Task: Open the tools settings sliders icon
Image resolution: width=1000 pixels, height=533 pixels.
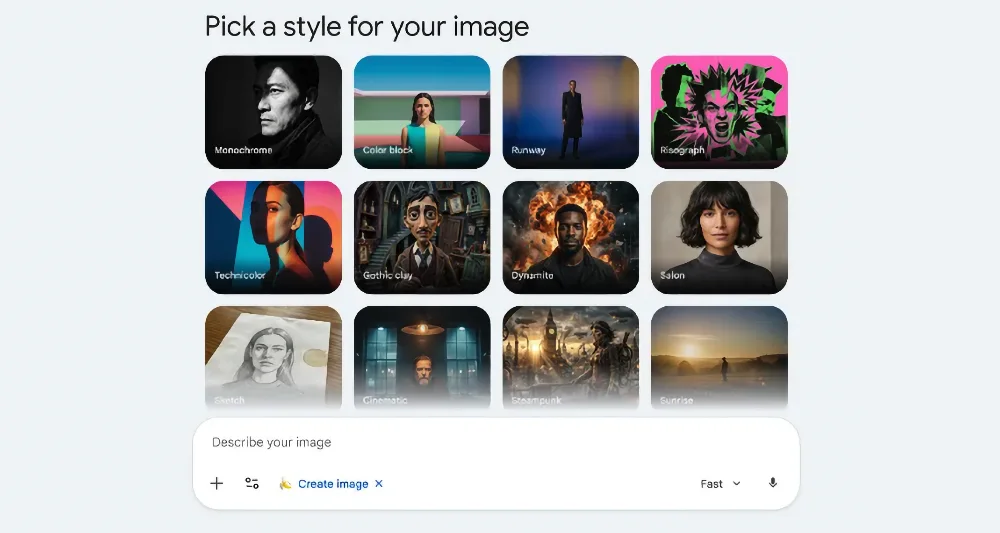Action: 252,484
